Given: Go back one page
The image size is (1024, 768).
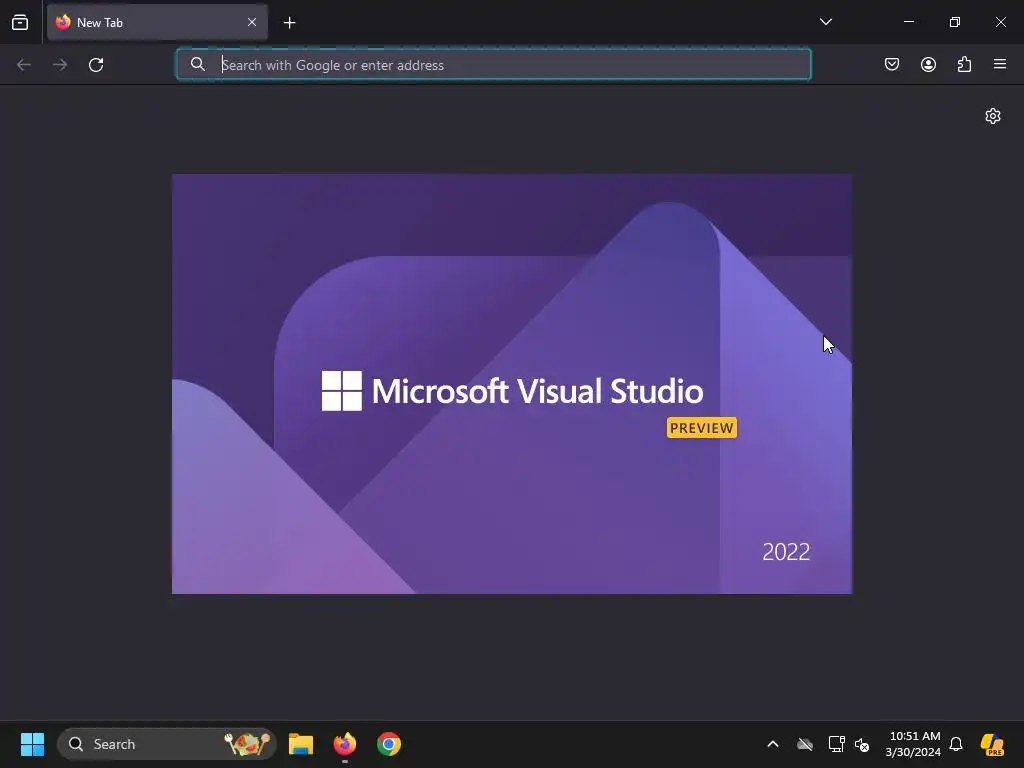Looking at the screenshot, I should (24, 65).
